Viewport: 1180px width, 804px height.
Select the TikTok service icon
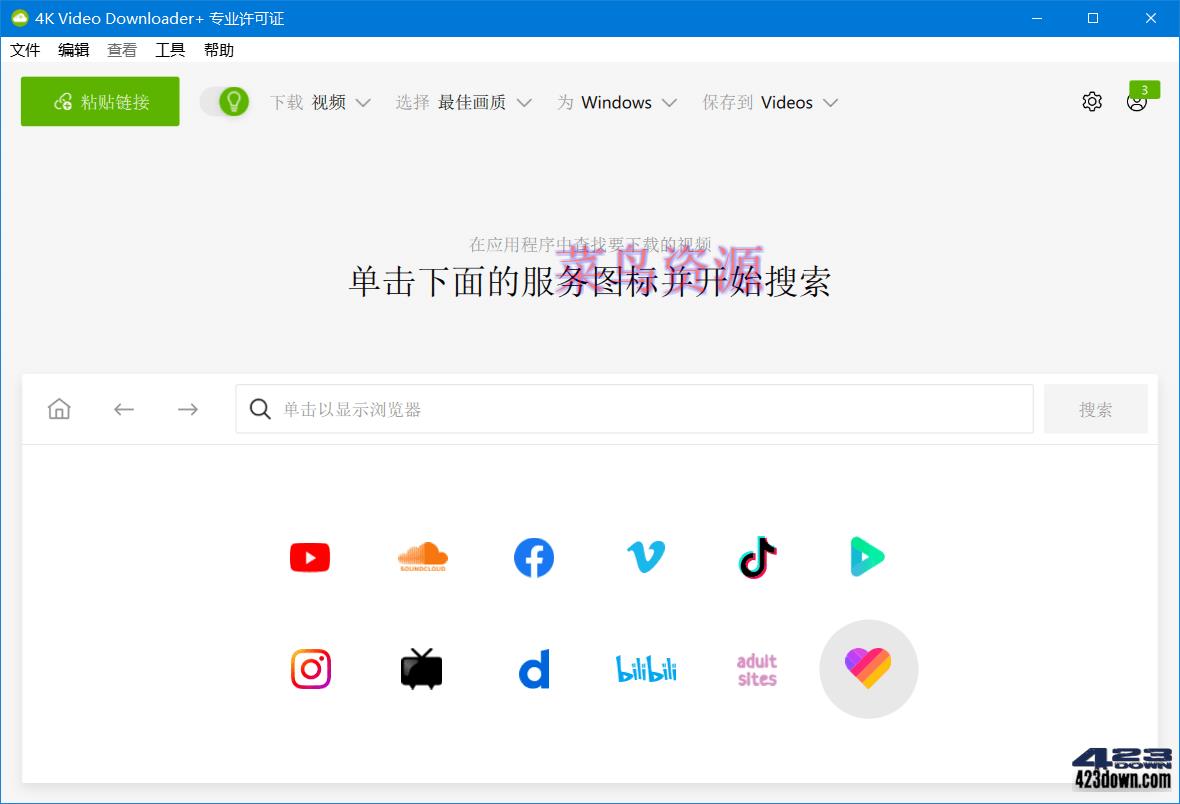[756, 557]
